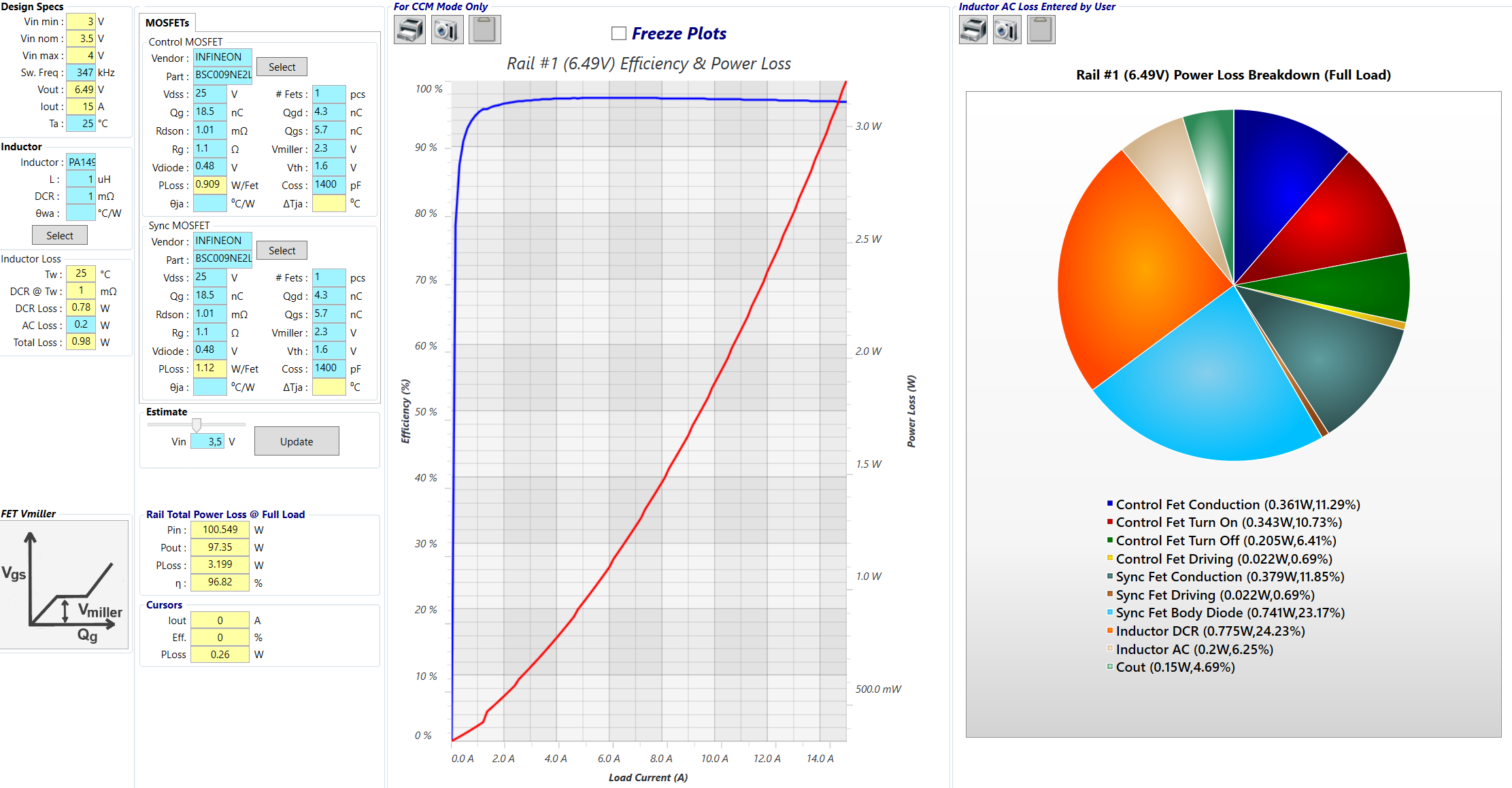The width and height of the screenshot is (1512, 788).
Task: Edit inductor θwa thermal field
Action: (x=81, y=213)
